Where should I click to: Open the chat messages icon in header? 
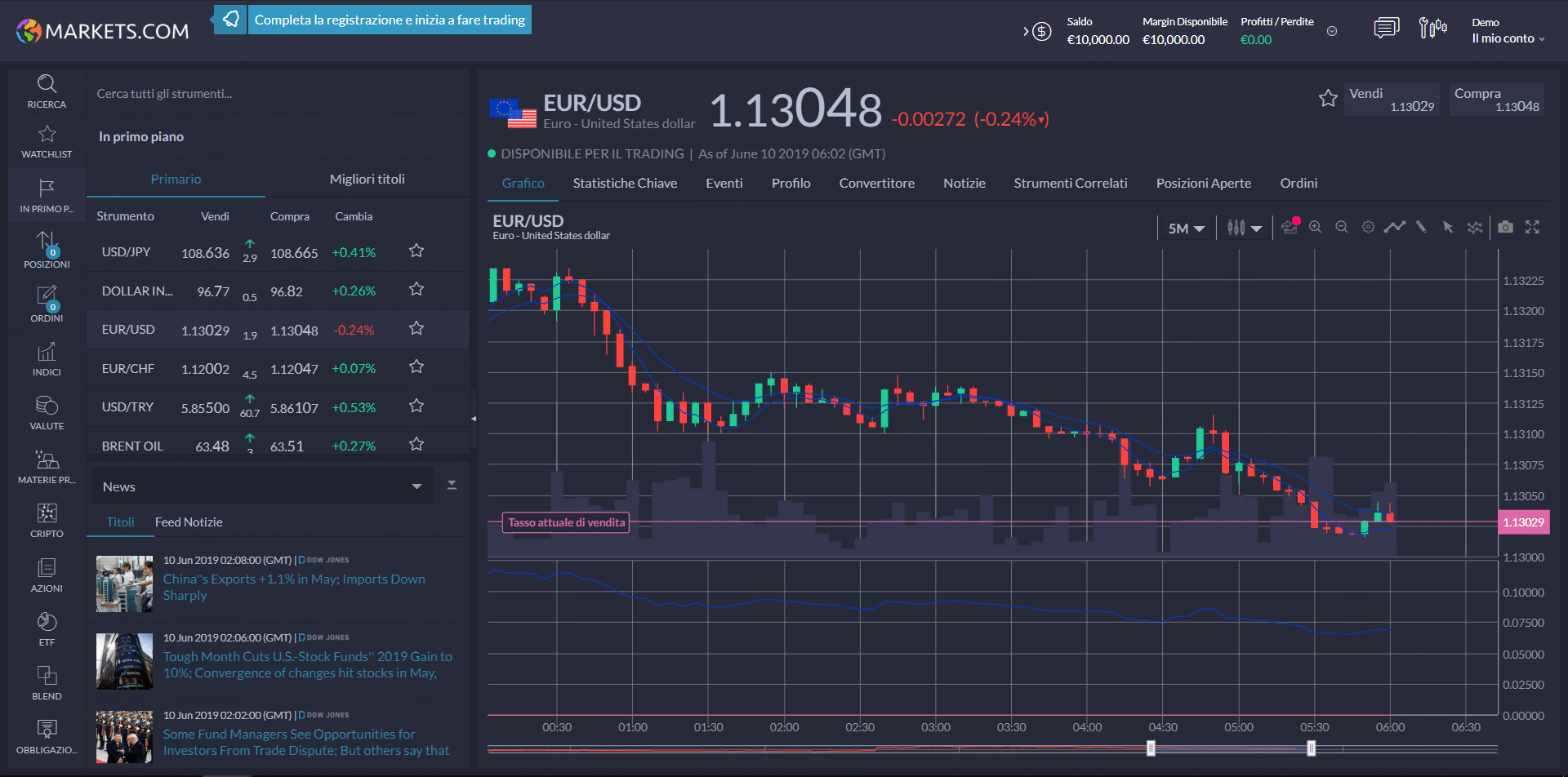point(1386,29)
